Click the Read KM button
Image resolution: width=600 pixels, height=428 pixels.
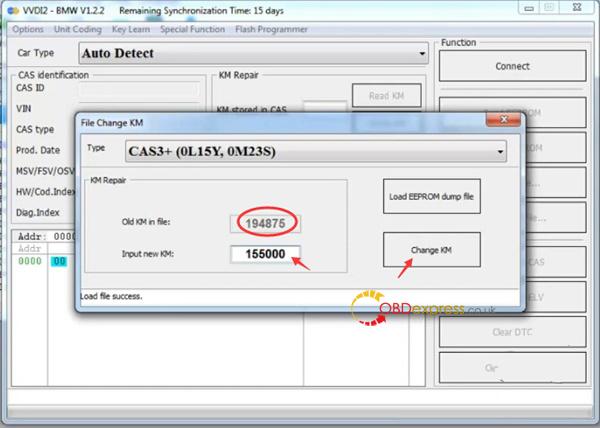pos(386,96)
